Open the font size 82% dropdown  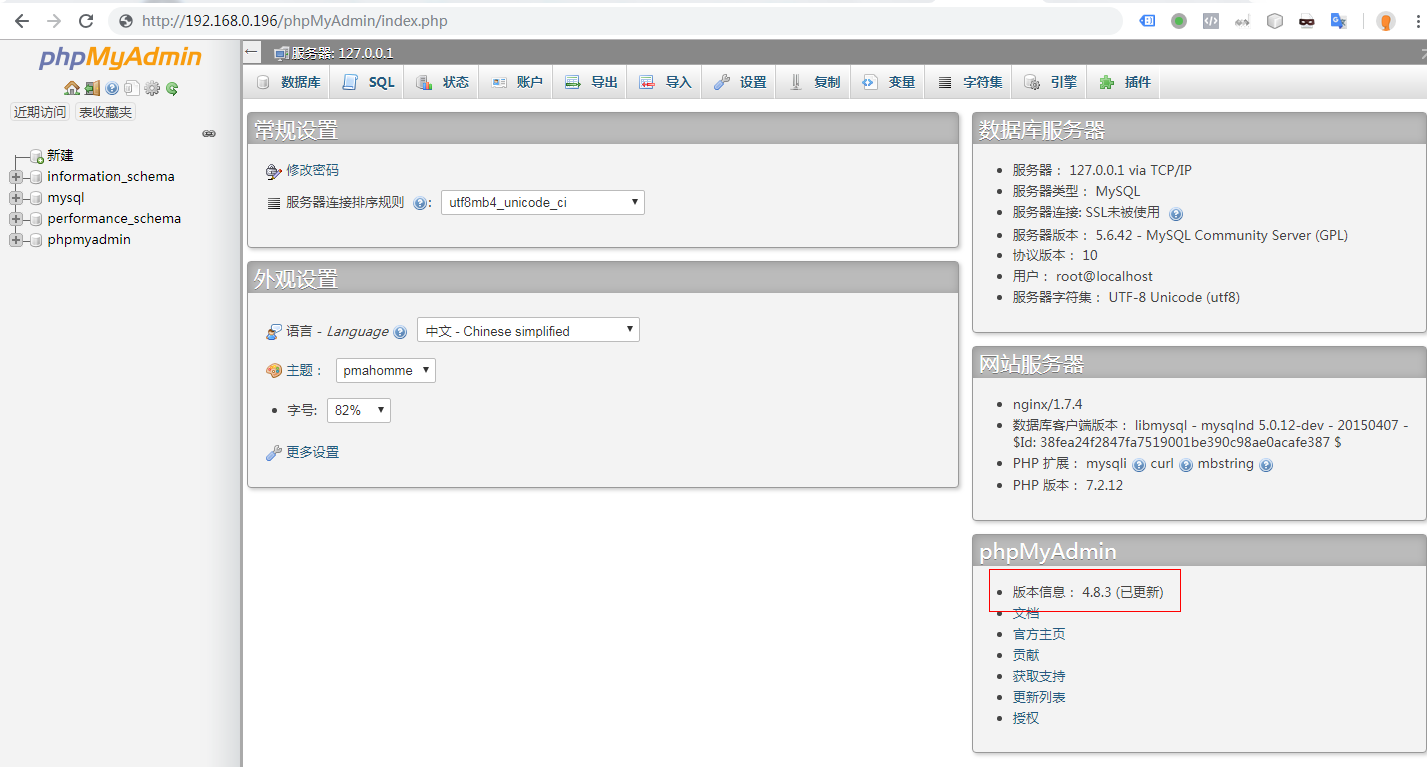tap(359, 410)
